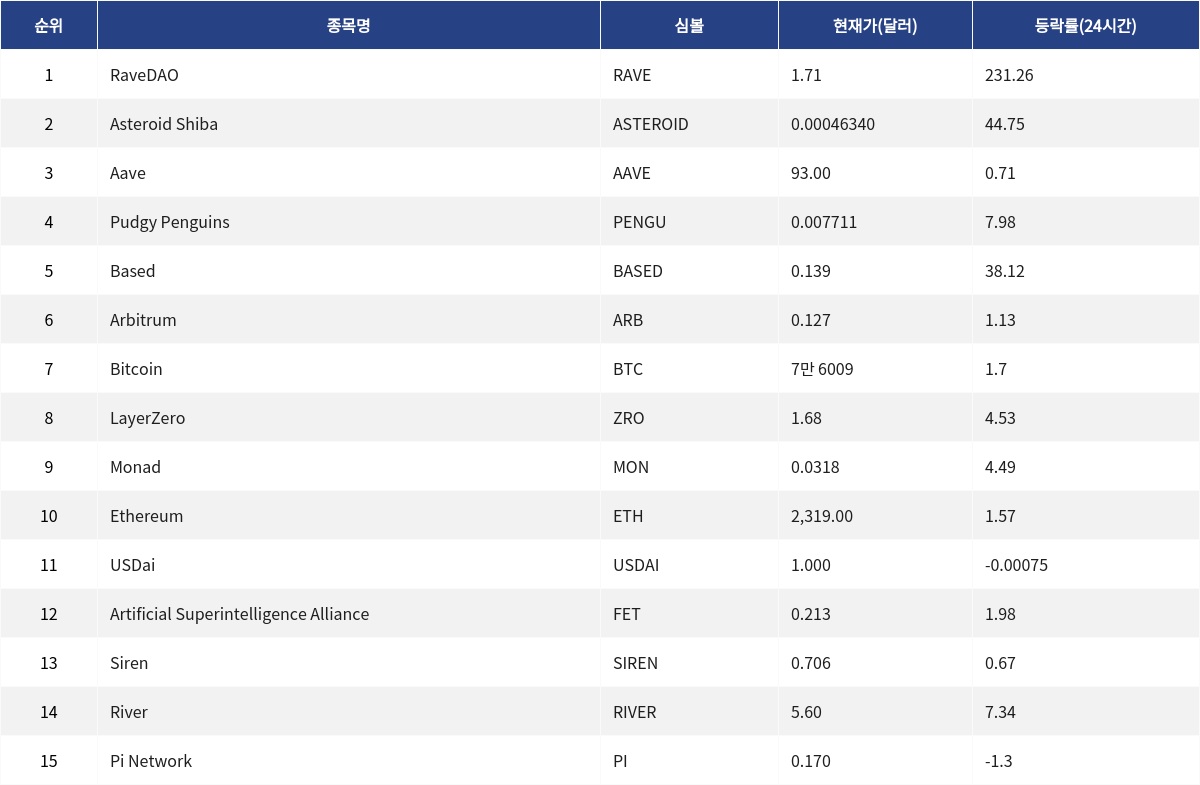Image resolution: width=1200 pixels, height=785 pixels.
Task: Click the 등락률(24시간) column header
Action: click(x=1085, y=26)
